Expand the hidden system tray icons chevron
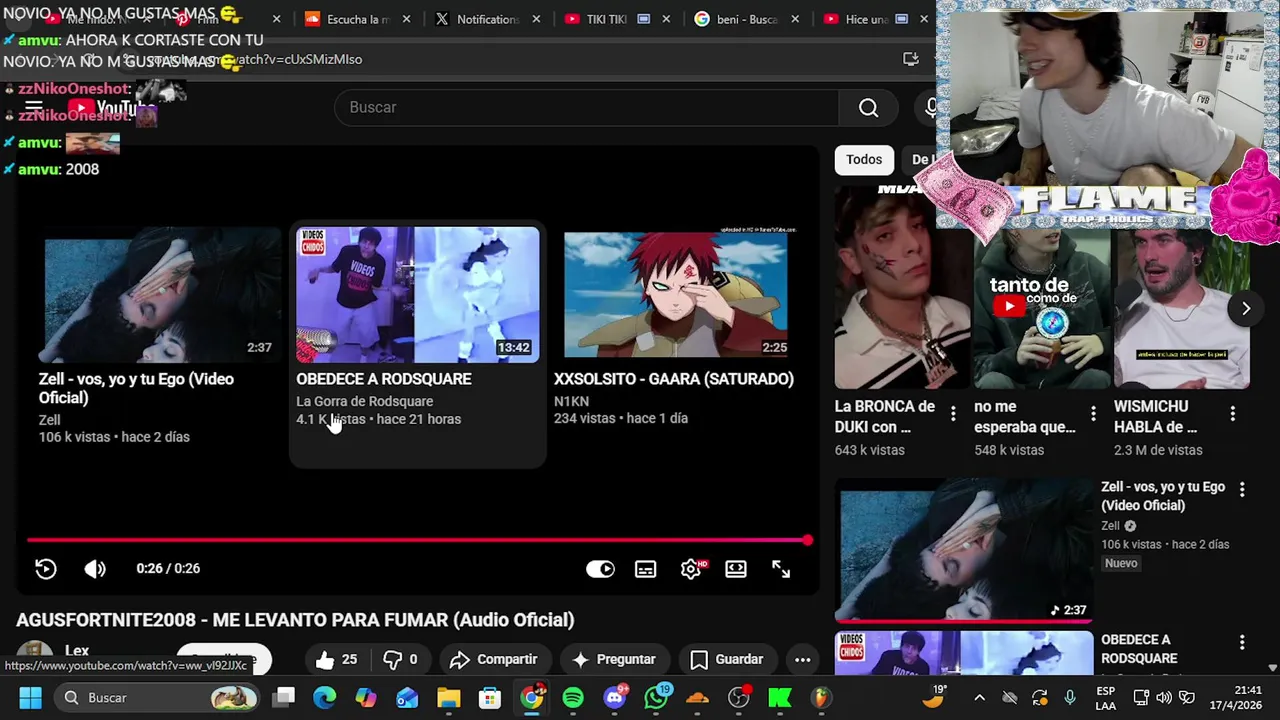The width and height of the screenshot is (1280, 720). click(979, 697)
